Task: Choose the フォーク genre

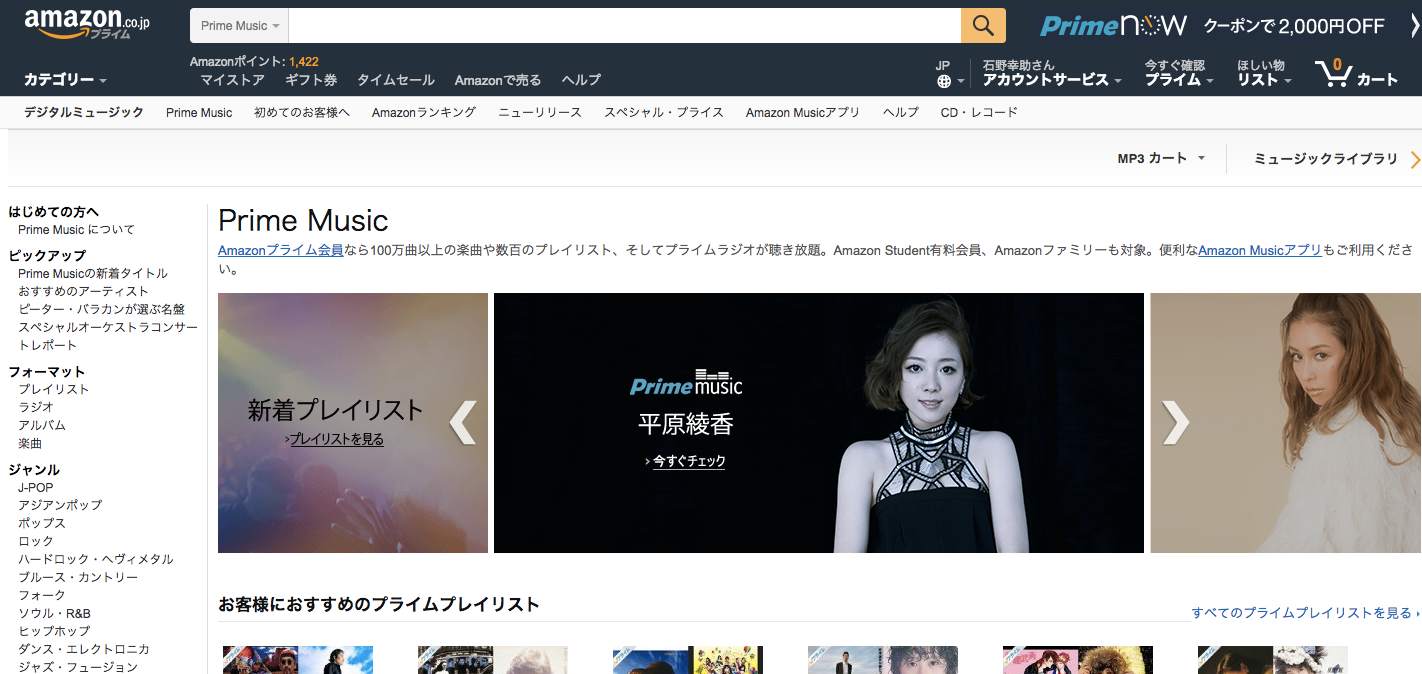Action: [42, 595]
